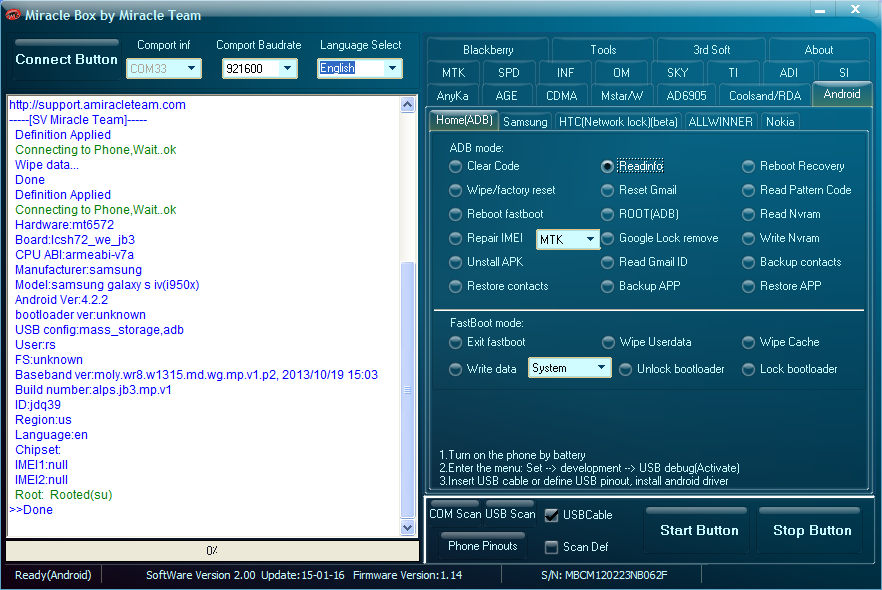Open the Samsung sub-tab

click(525, 121)
